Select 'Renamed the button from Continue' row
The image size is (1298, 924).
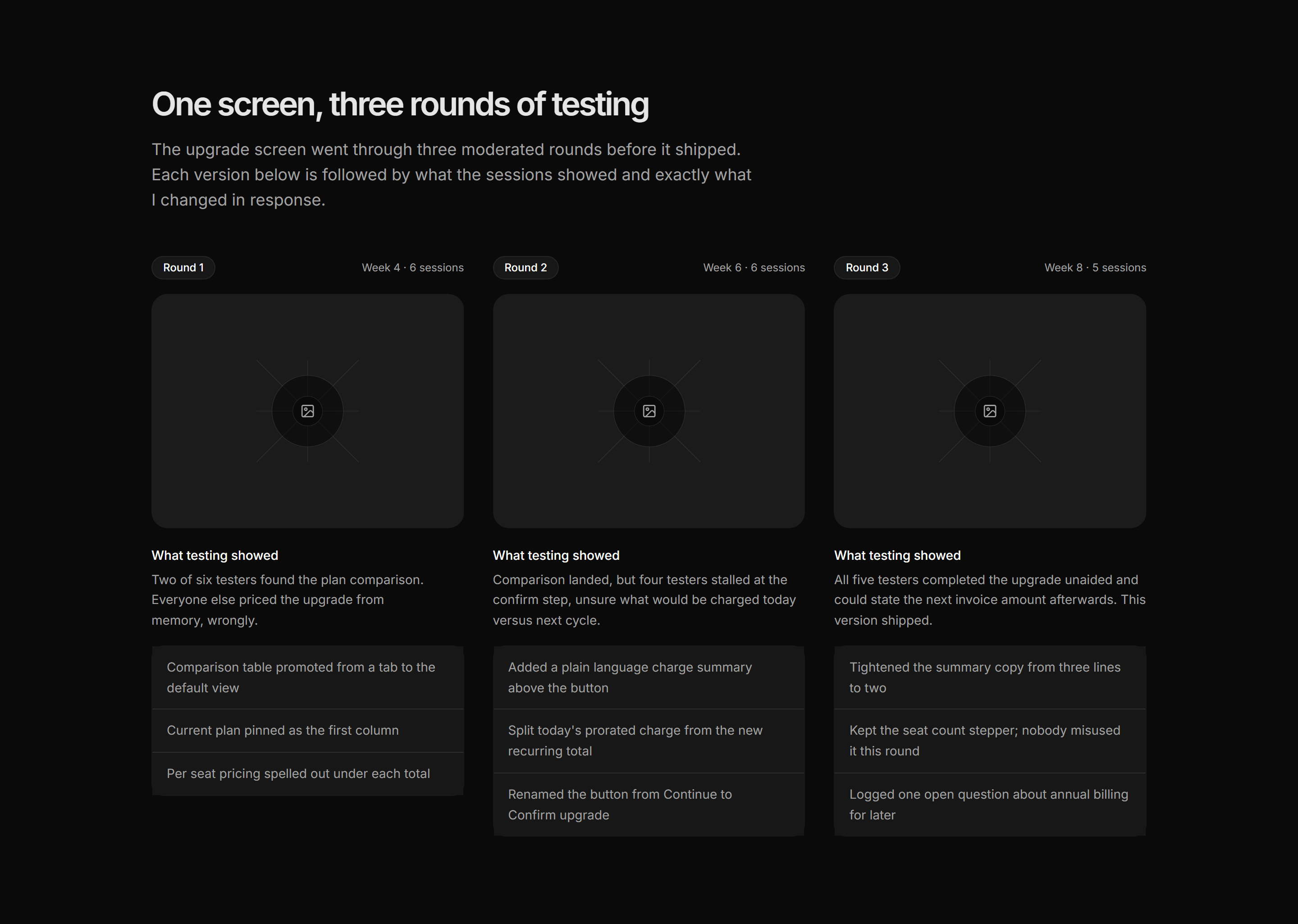(649, 805)
